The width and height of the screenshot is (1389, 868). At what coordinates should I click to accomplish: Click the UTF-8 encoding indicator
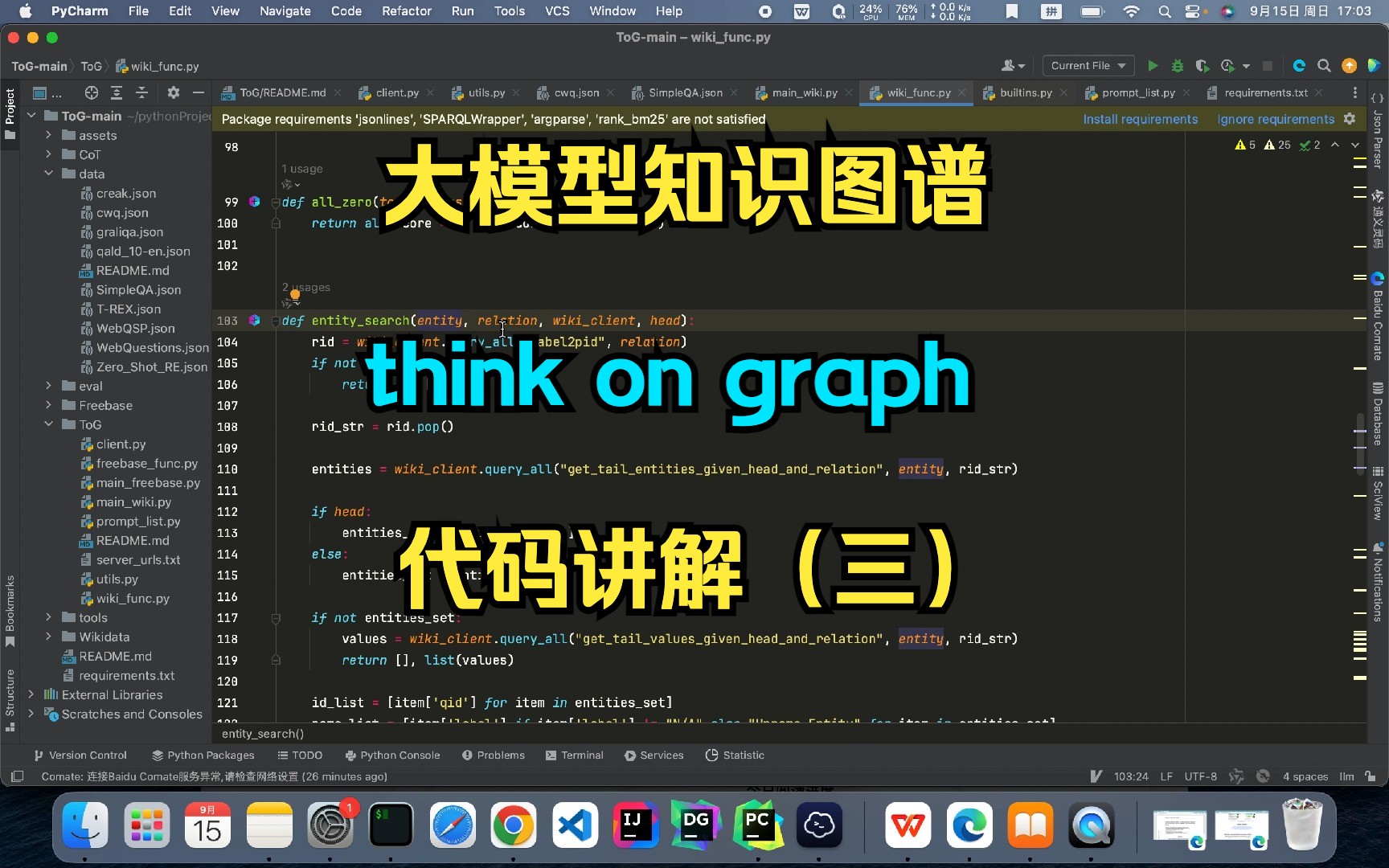(1200, 776)
